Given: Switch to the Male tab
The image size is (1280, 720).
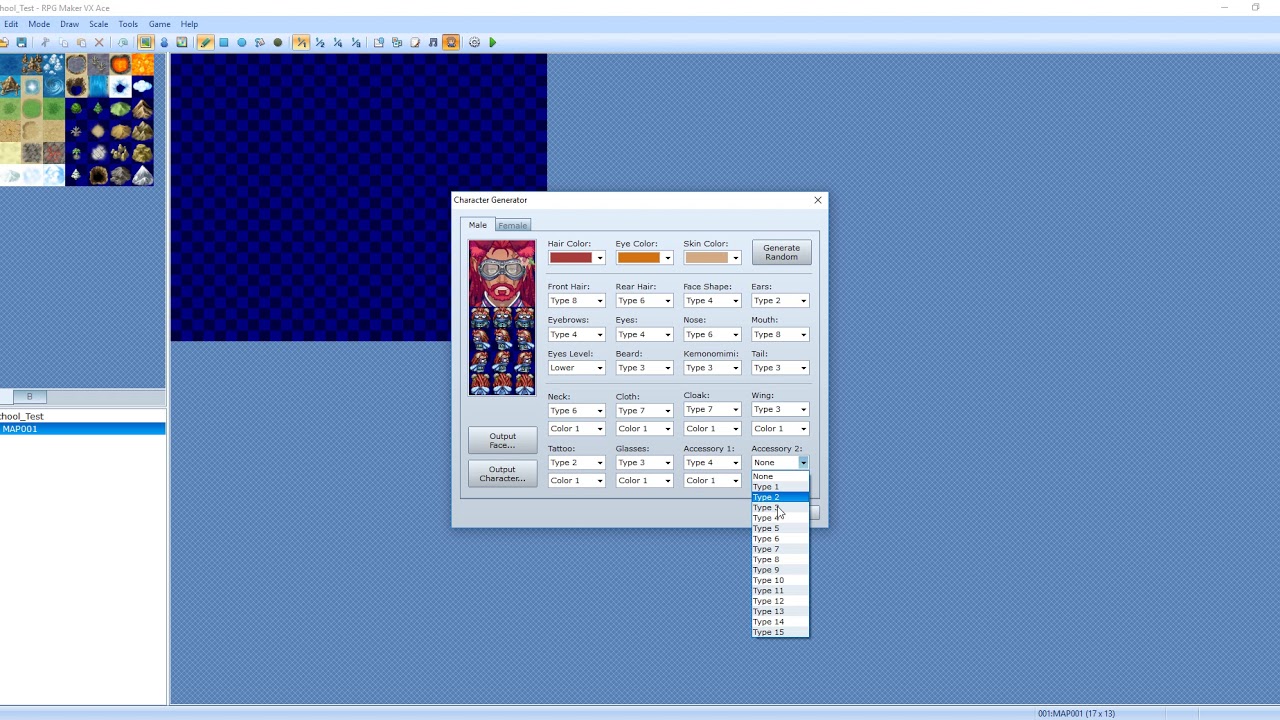Looking at the screenshot, I should [478, 225].
